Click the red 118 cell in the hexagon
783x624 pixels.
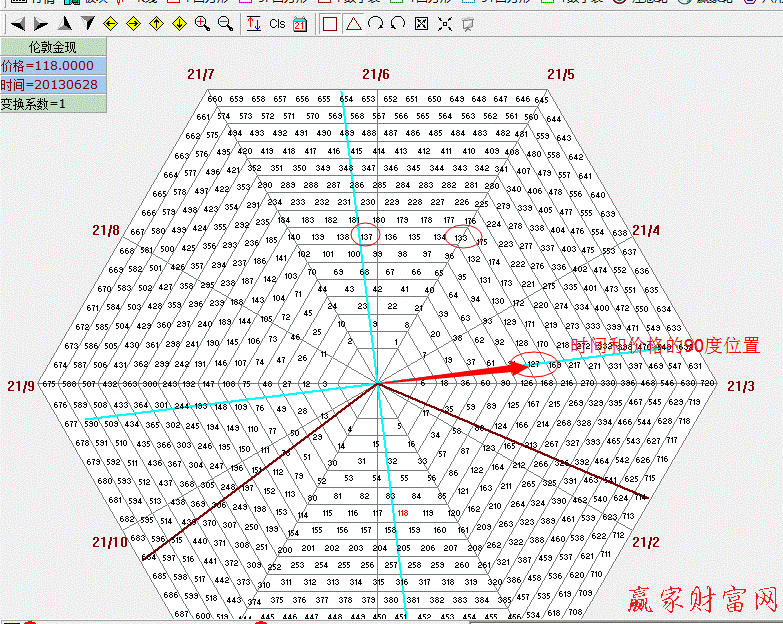pos(403,513)
